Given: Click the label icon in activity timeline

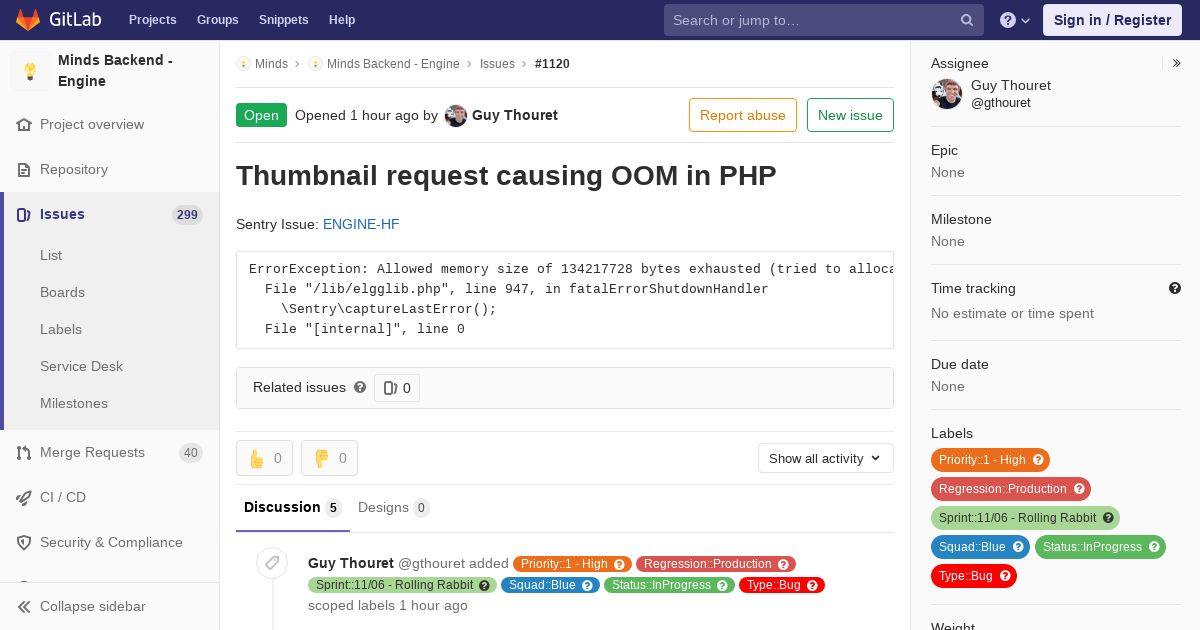Looking at the screenshot, I should (x=272, y=563).
